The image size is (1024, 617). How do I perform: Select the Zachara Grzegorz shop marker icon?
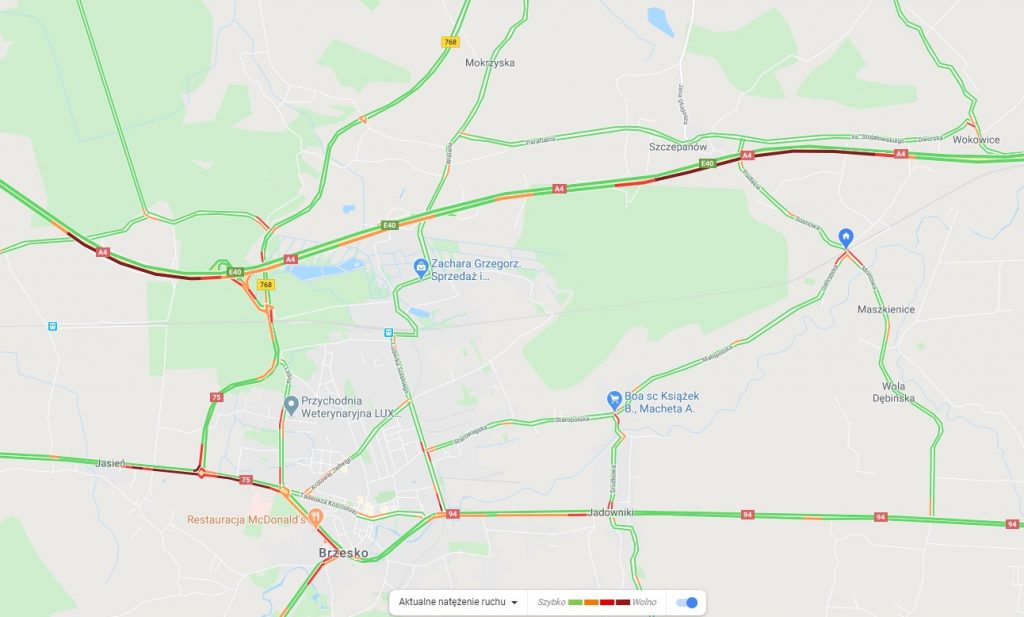[x=421, y=268]
